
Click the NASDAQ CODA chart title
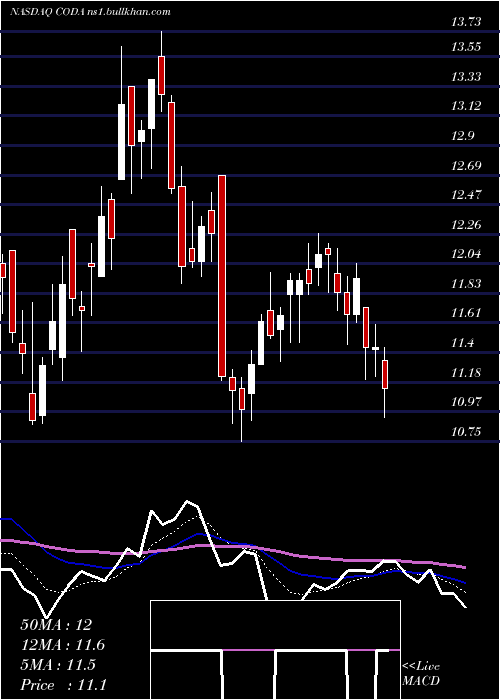[x=90, y=12]
